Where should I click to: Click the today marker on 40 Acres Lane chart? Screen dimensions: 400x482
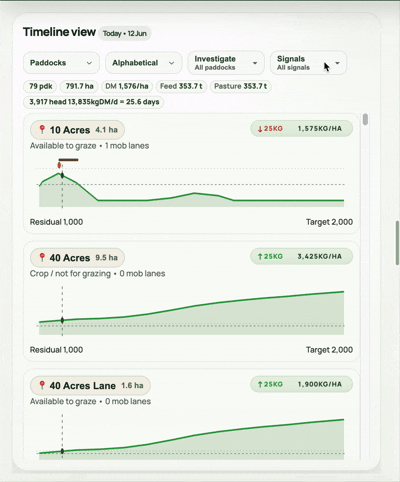tap(62, 451)
